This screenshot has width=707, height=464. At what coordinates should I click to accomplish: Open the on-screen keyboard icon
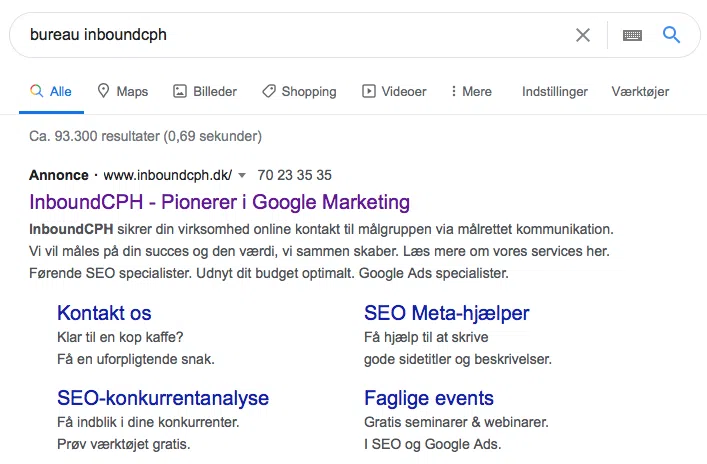click(x=632, y=35)
